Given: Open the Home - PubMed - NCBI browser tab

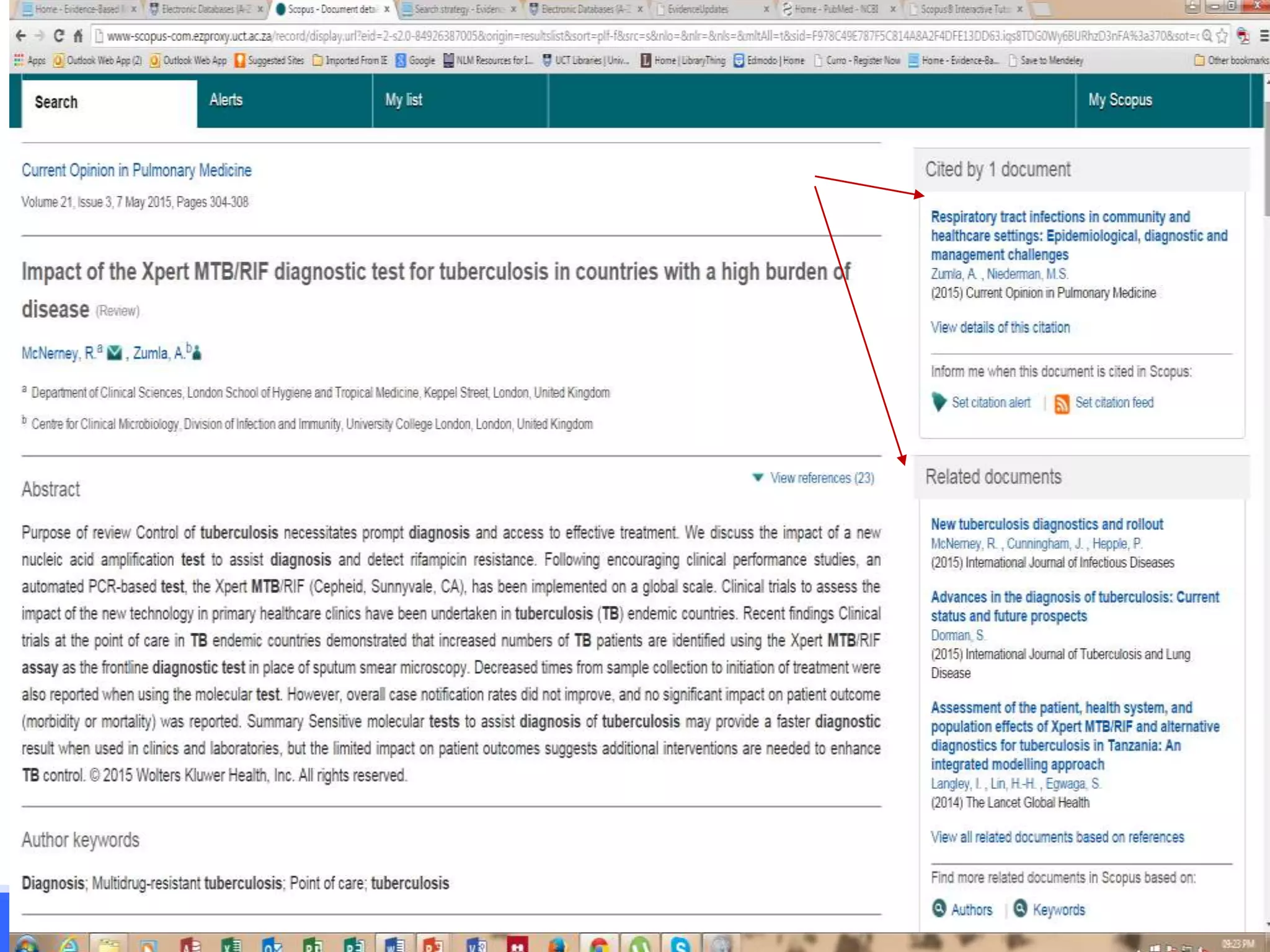Looking at the screenshot, I should tap(836, 9).
